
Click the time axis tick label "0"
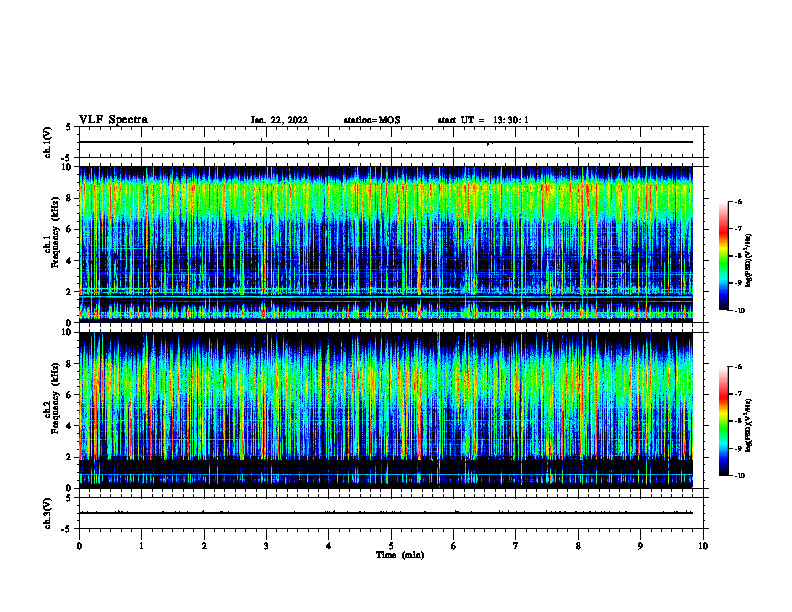coord(79,546)
